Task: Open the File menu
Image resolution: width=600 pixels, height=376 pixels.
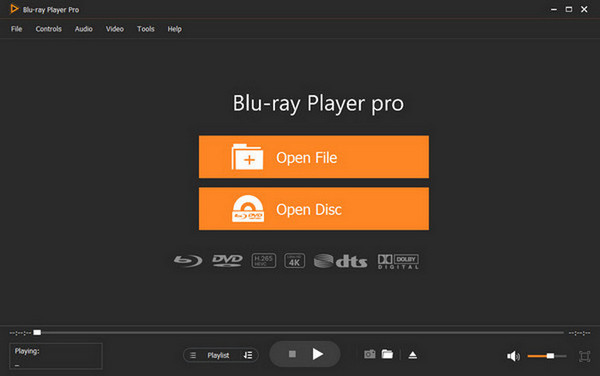Action: pyautogui.click(x=16, y=29)
